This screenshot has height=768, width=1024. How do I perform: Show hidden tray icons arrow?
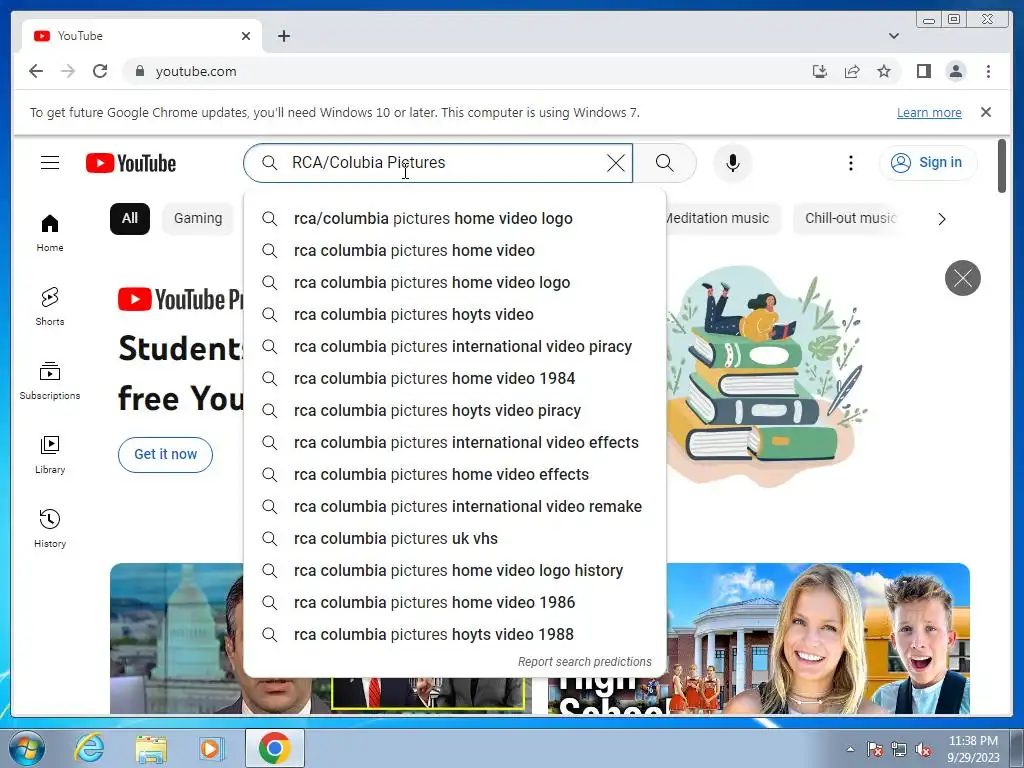(x=850, y=749)
